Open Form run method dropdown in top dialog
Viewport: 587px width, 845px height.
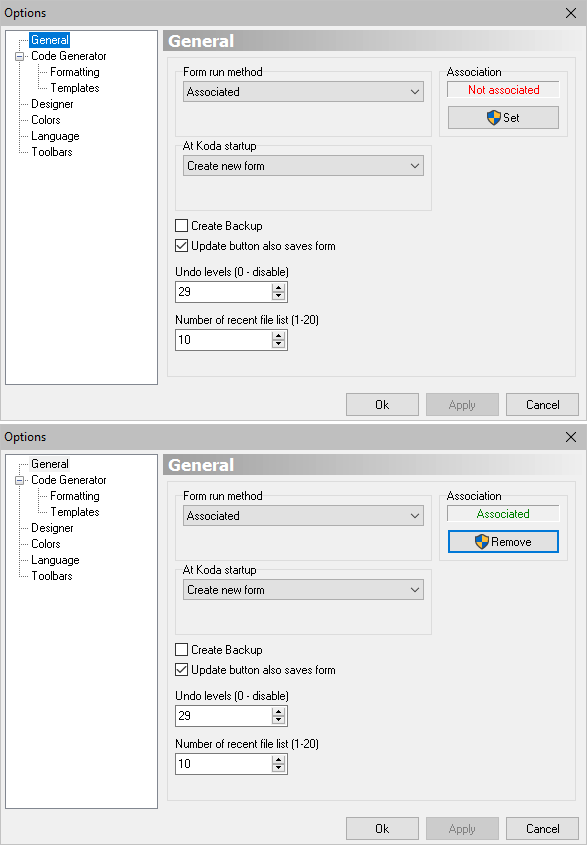(303, 92)
